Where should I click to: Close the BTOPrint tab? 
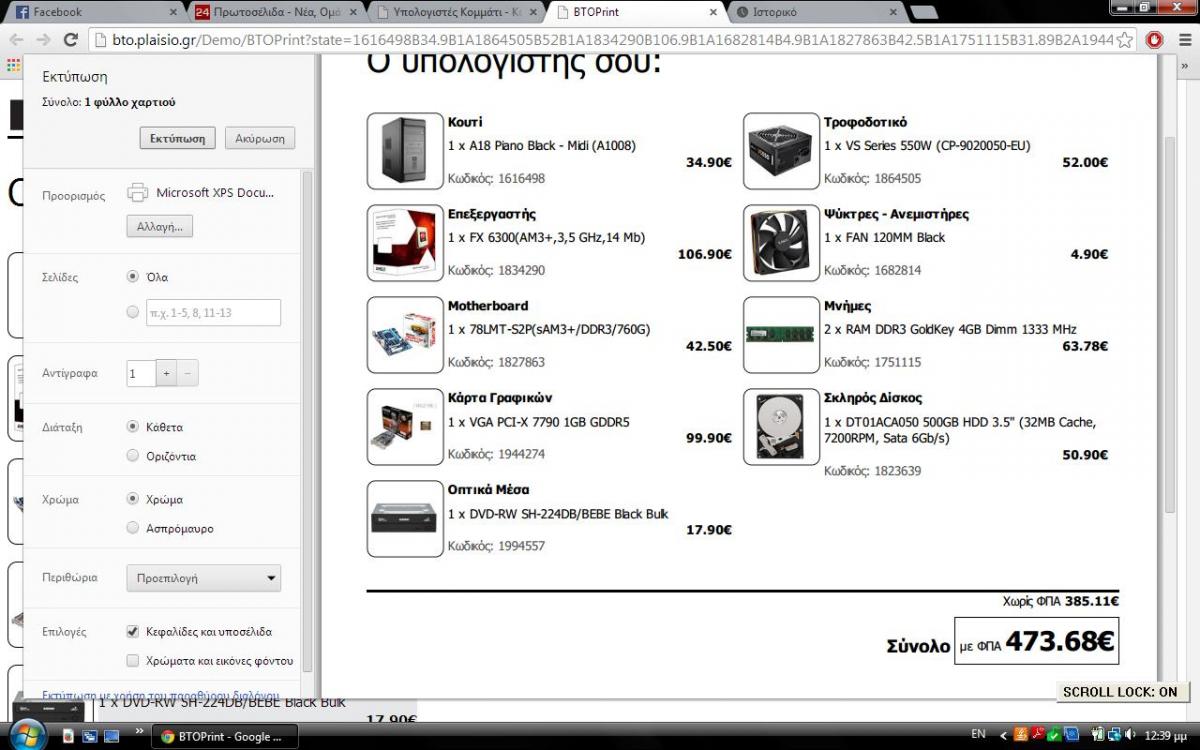713,13
